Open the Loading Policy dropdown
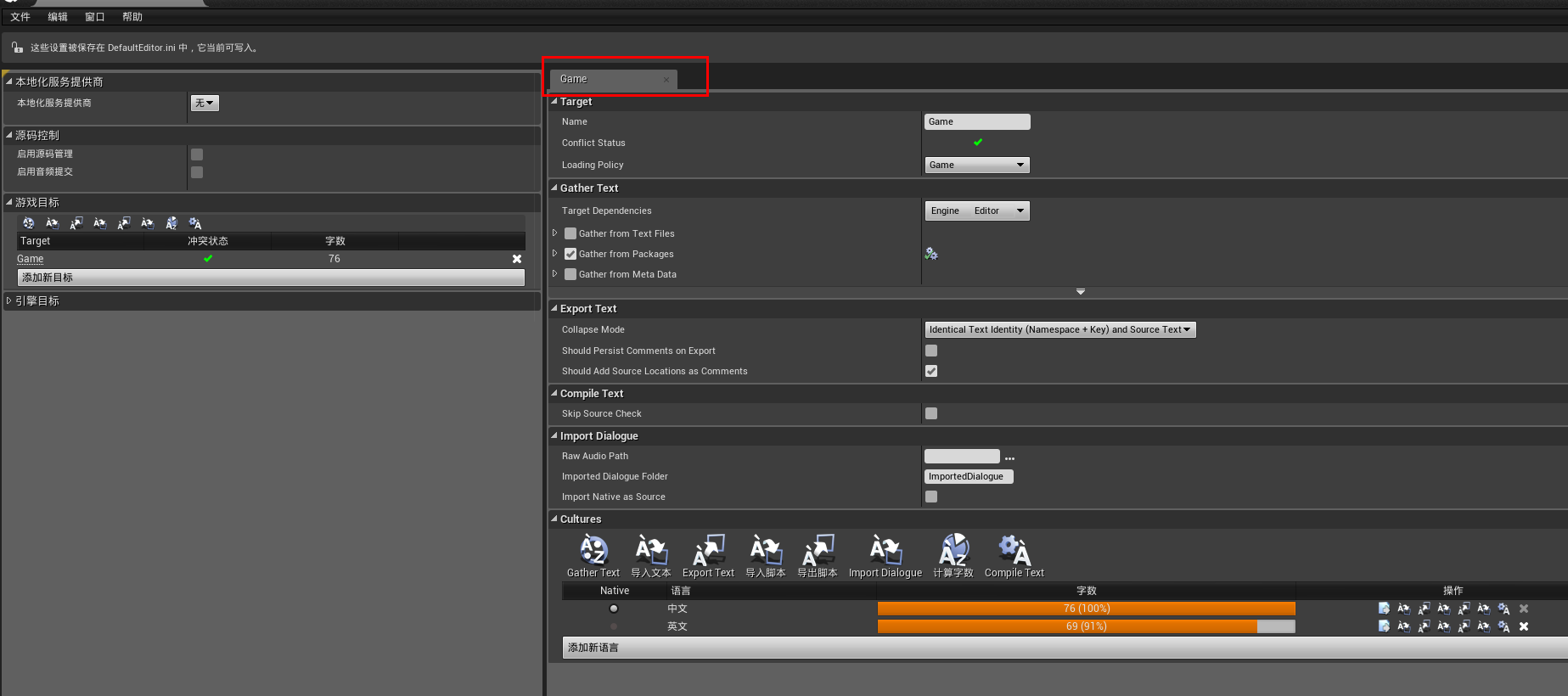The image size is (1568, 696). (x=977, y=165)
